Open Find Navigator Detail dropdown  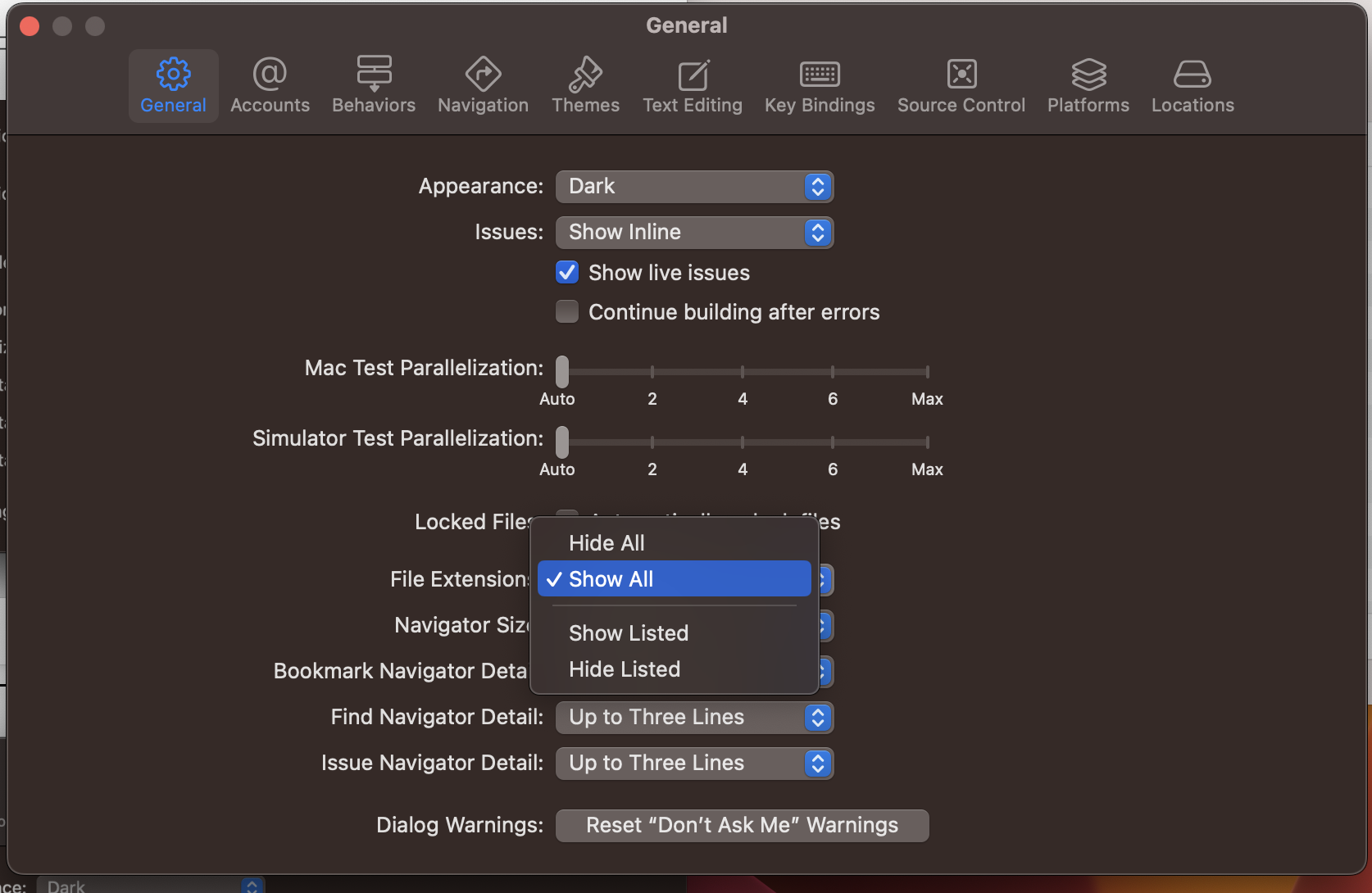pyautogui.click(x=694, y=718)
